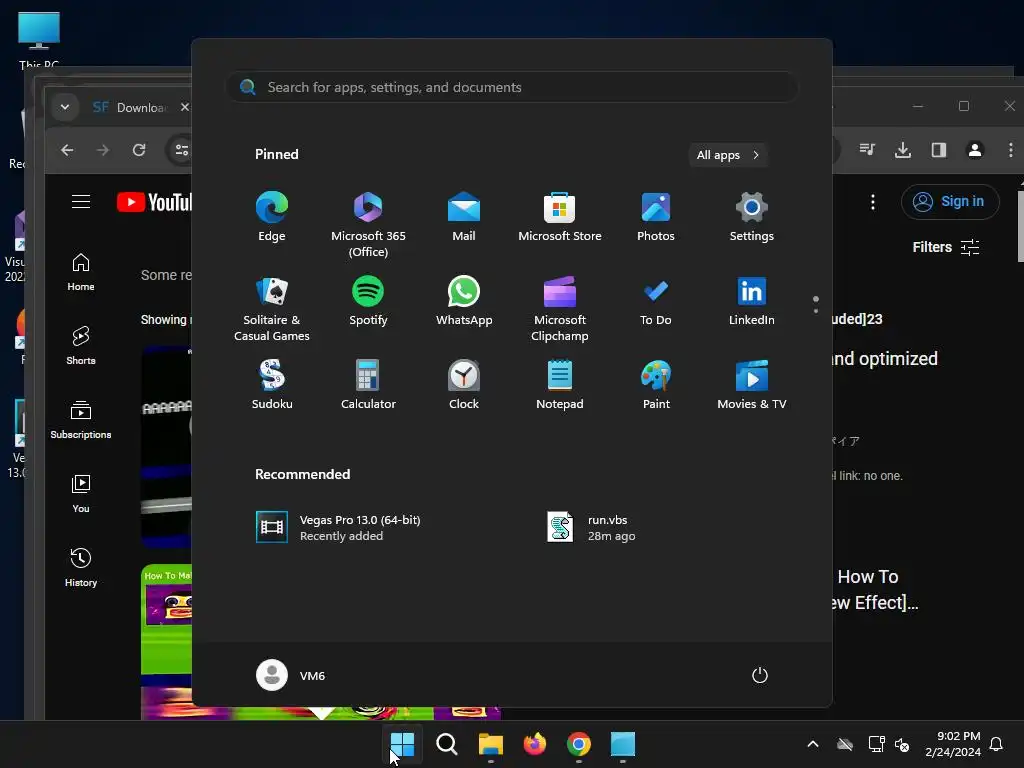Open the Clock app
This screenshot has width=1024, height=768.
(464, 385)
